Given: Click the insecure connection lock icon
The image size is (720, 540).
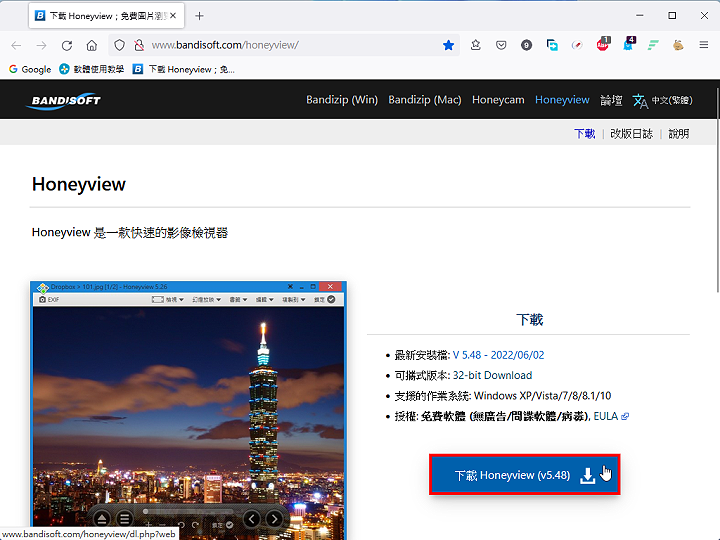Looking at the screenshot, I should tap(139, 45).
